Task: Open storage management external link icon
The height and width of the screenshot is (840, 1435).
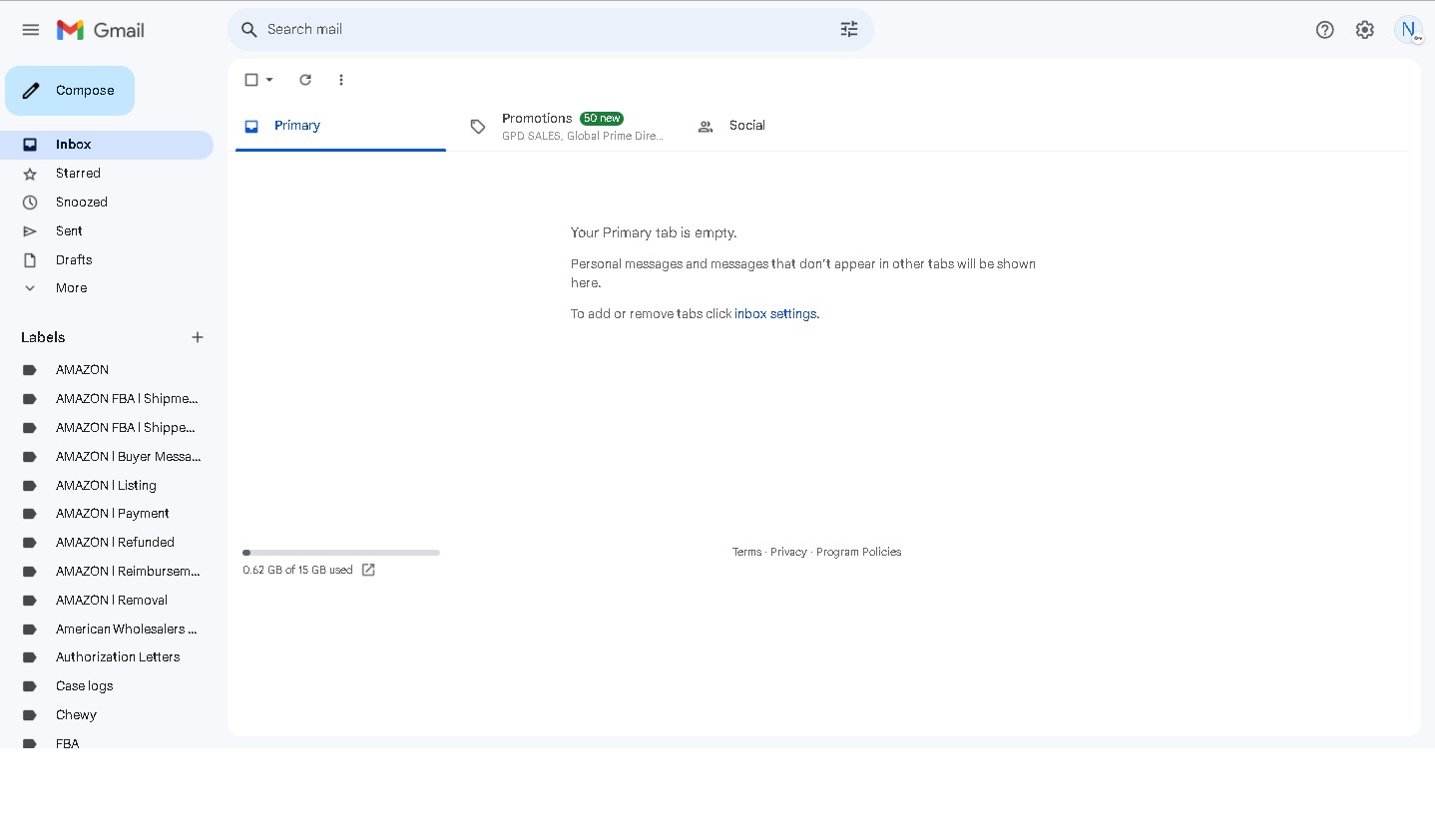Action: tap(368, 570)
